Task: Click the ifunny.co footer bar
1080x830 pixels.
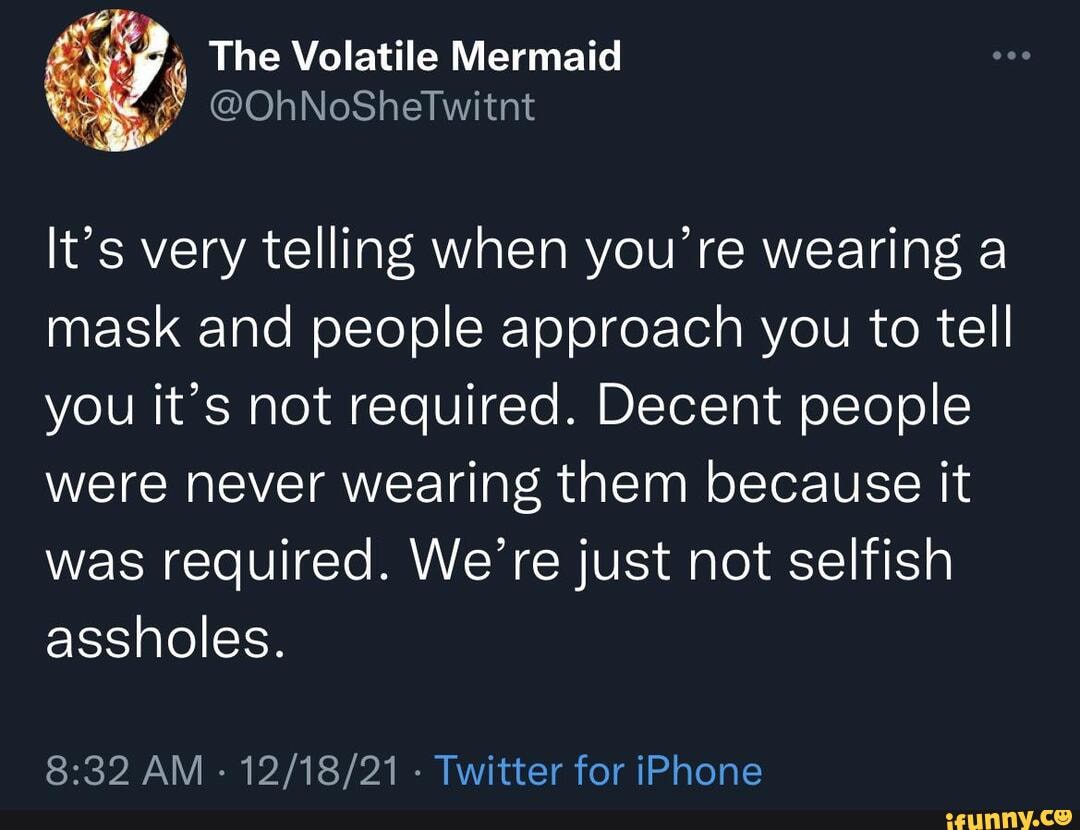Action: tap(540, 817)
